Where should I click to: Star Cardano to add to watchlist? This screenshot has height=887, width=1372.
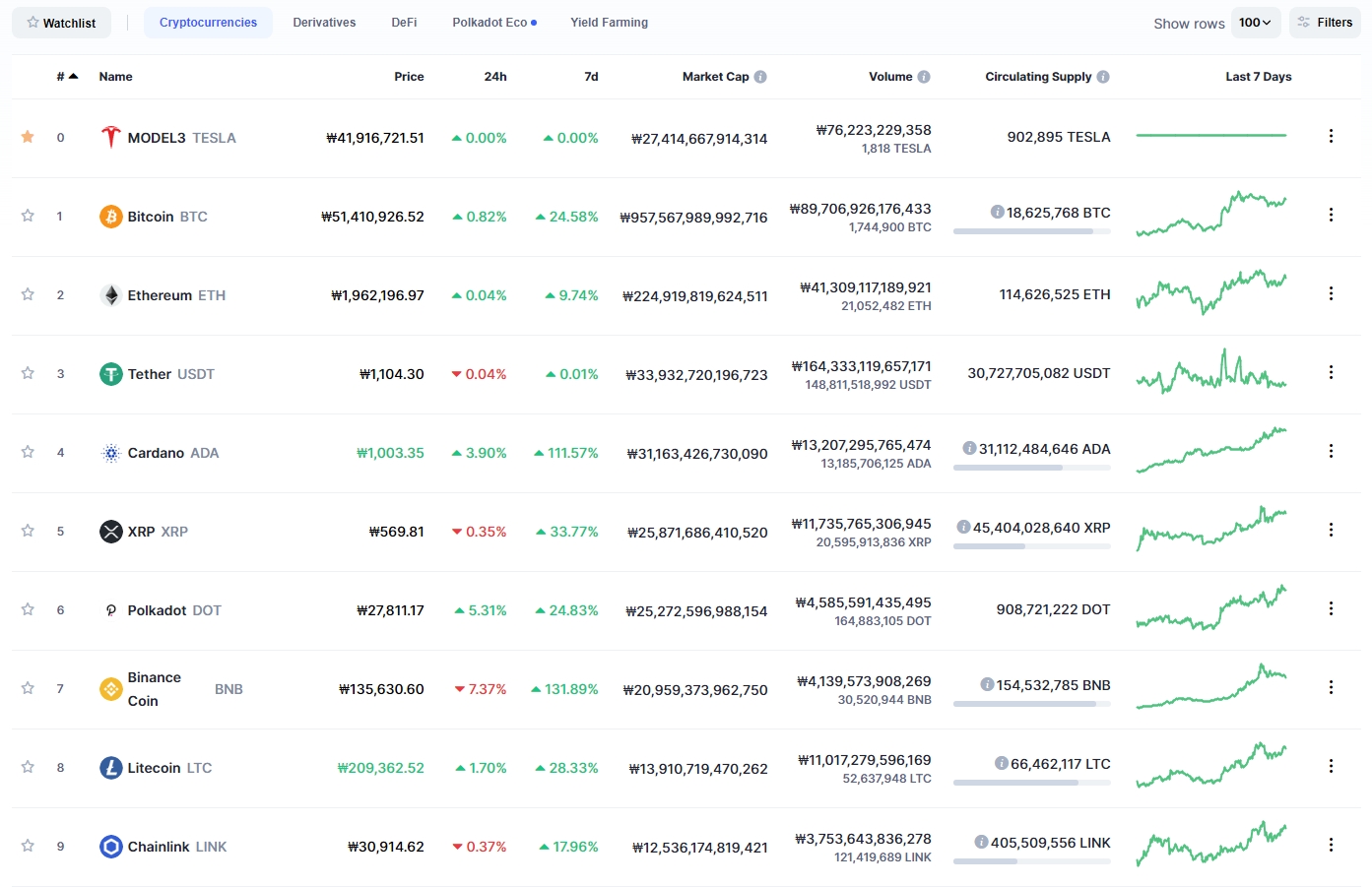[x=28, y=452]
